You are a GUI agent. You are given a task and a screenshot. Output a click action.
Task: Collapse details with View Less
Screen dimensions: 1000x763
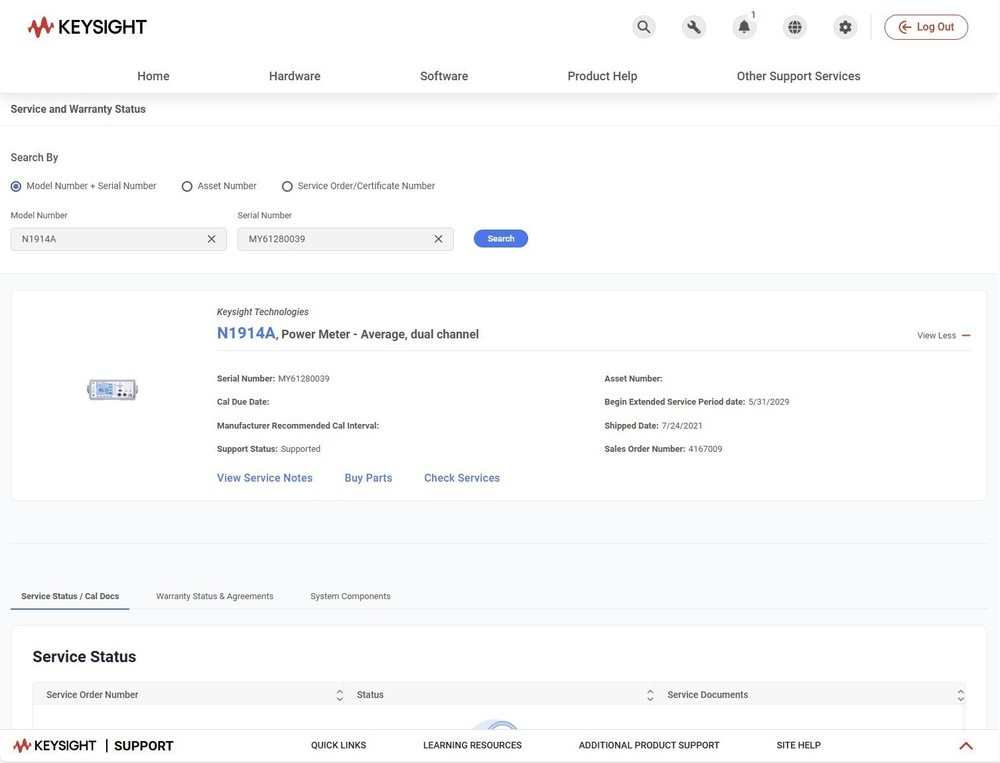click(943, 336)
